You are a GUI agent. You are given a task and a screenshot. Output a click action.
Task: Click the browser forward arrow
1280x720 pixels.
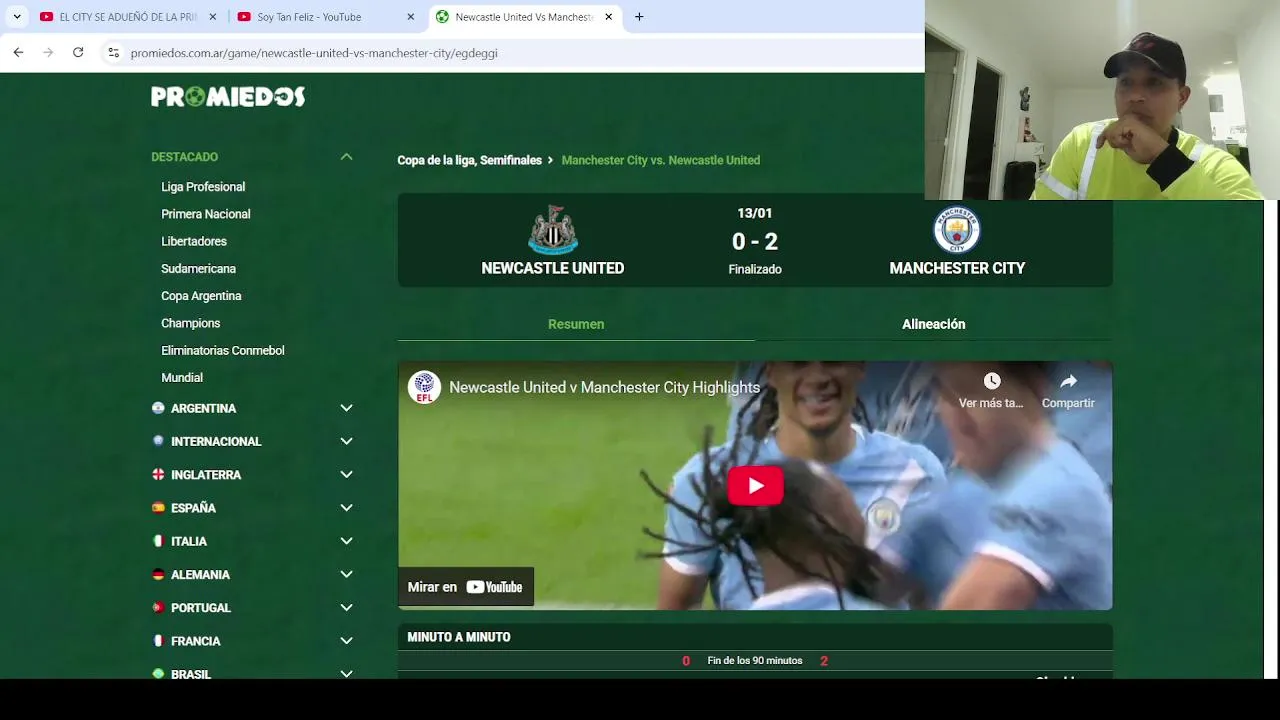tap(48, 52)
